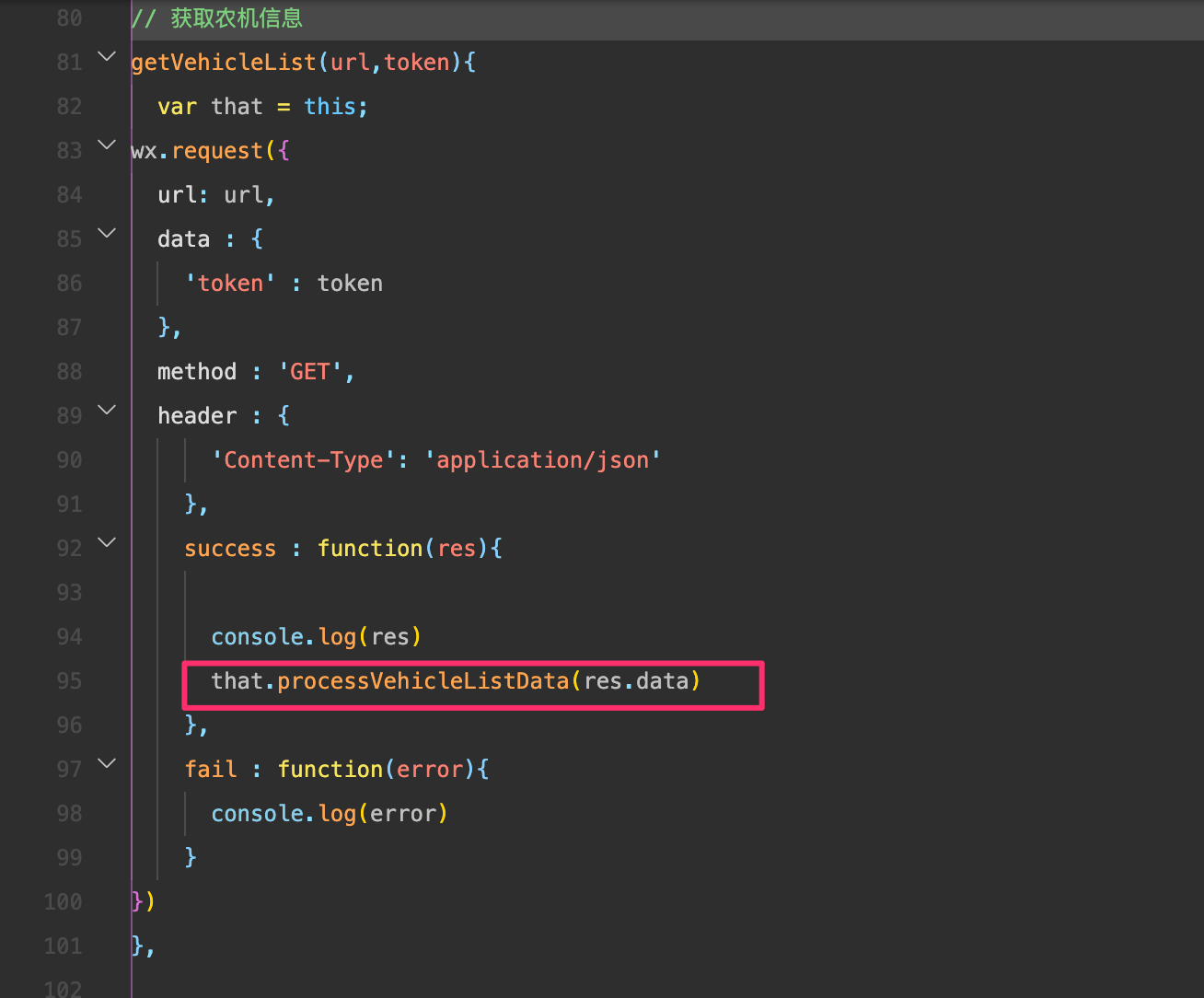Click the 'method' property name
The width and height of the screenshot is (1204, 998).
197,372
